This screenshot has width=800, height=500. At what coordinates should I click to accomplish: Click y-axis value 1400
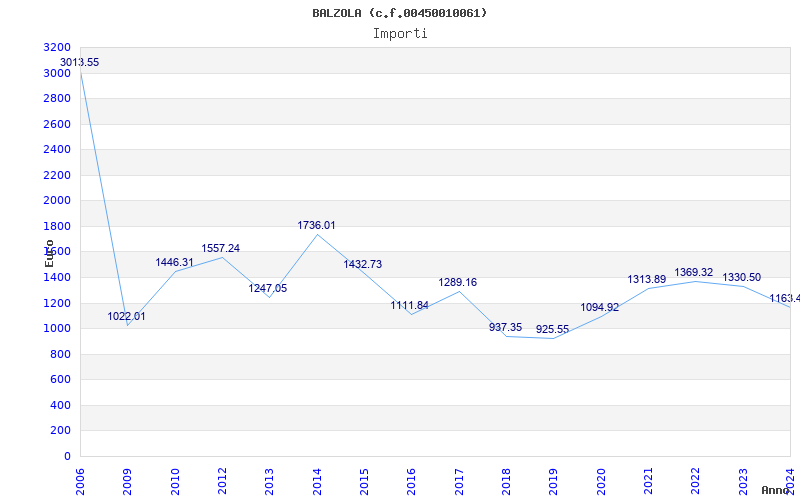click(x=57, y=278)
